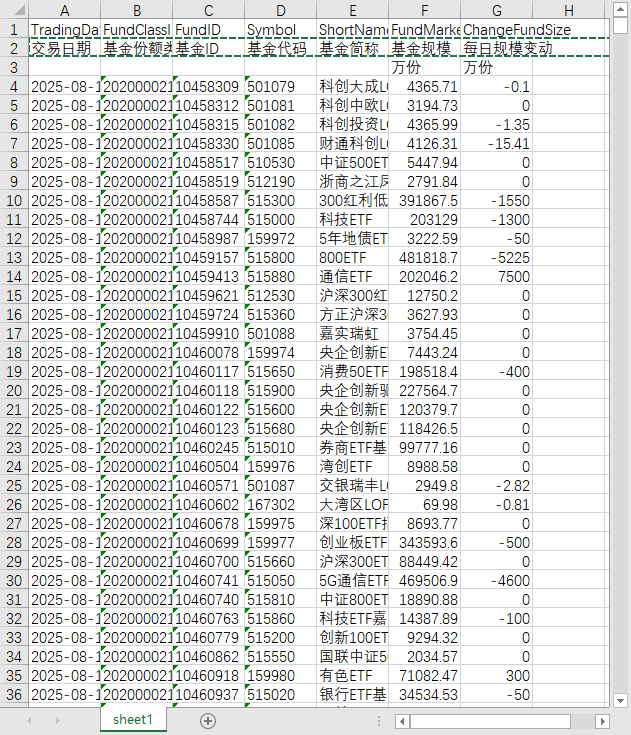Select the 通信ETF name cell
Image resolution: width=631 pixels, height=735 pixels.
(x=353, y=277)
